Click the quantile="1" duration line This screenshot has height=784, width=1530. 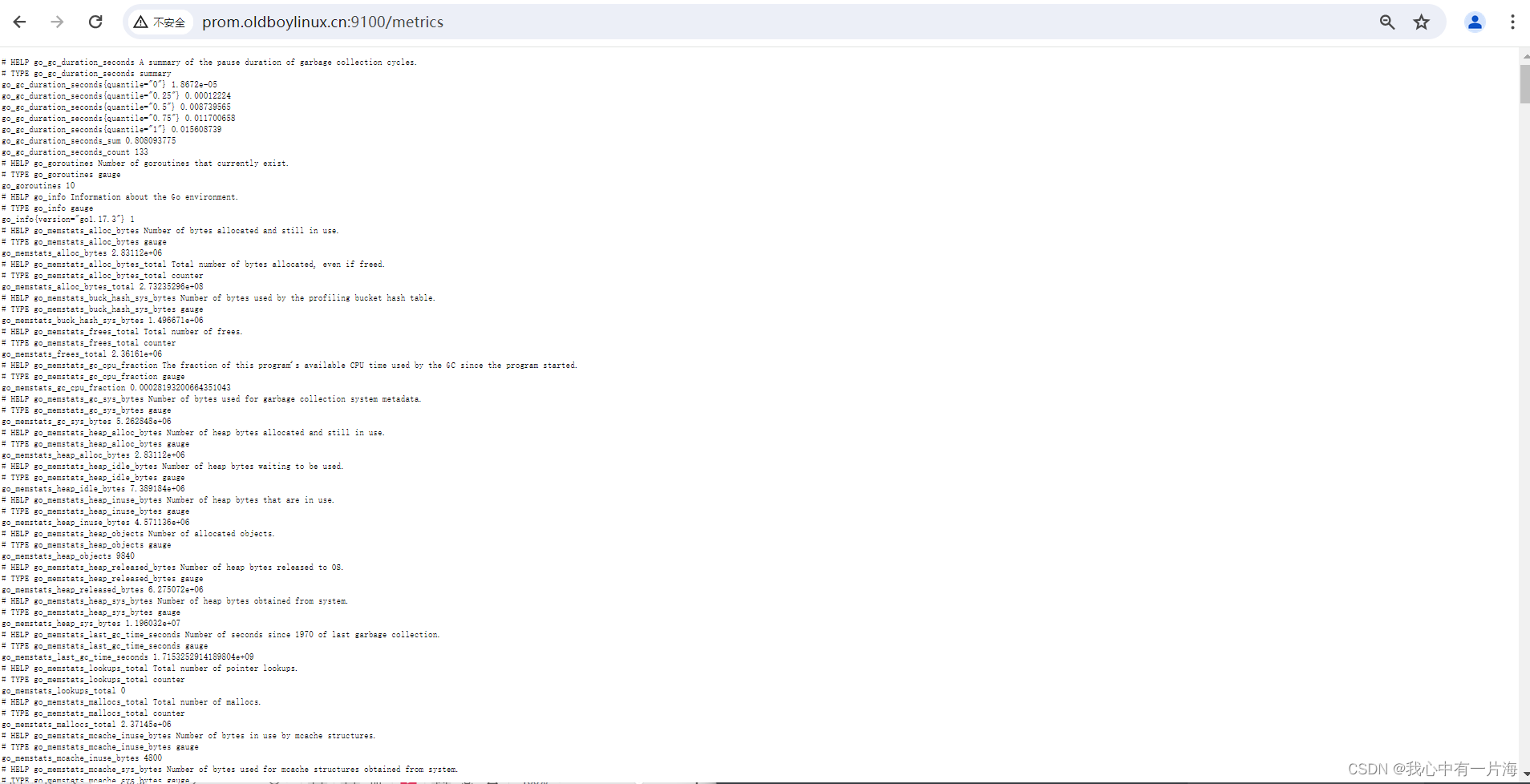click(112, 129)
